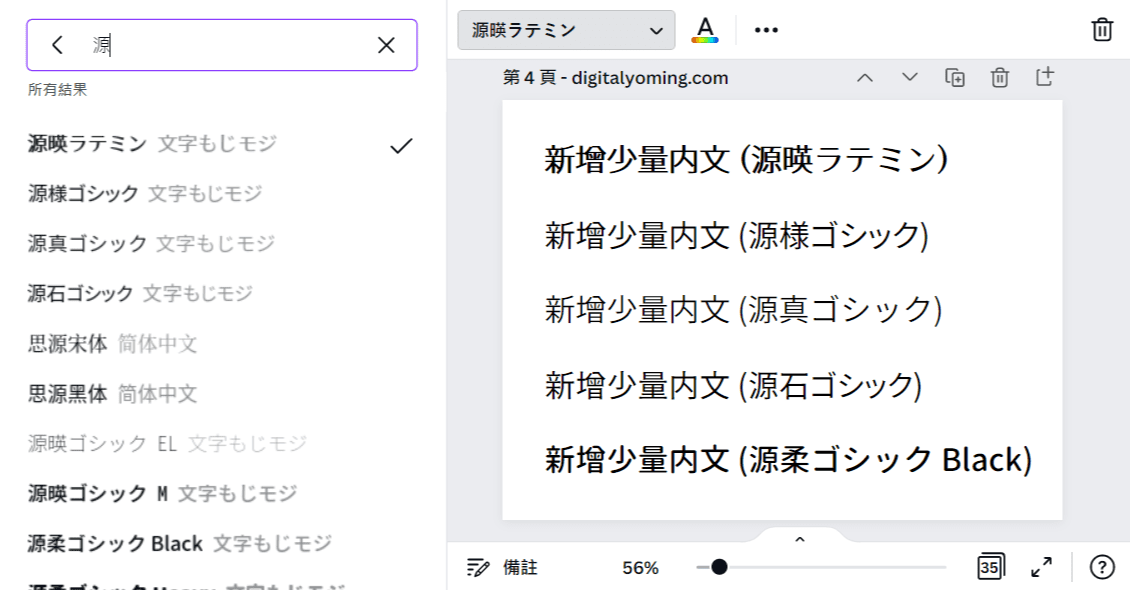Open the font family dropdown 源暎ラテミン
Screen dimensions: 1130x590
pyautogui.click(x=565, y=30)
